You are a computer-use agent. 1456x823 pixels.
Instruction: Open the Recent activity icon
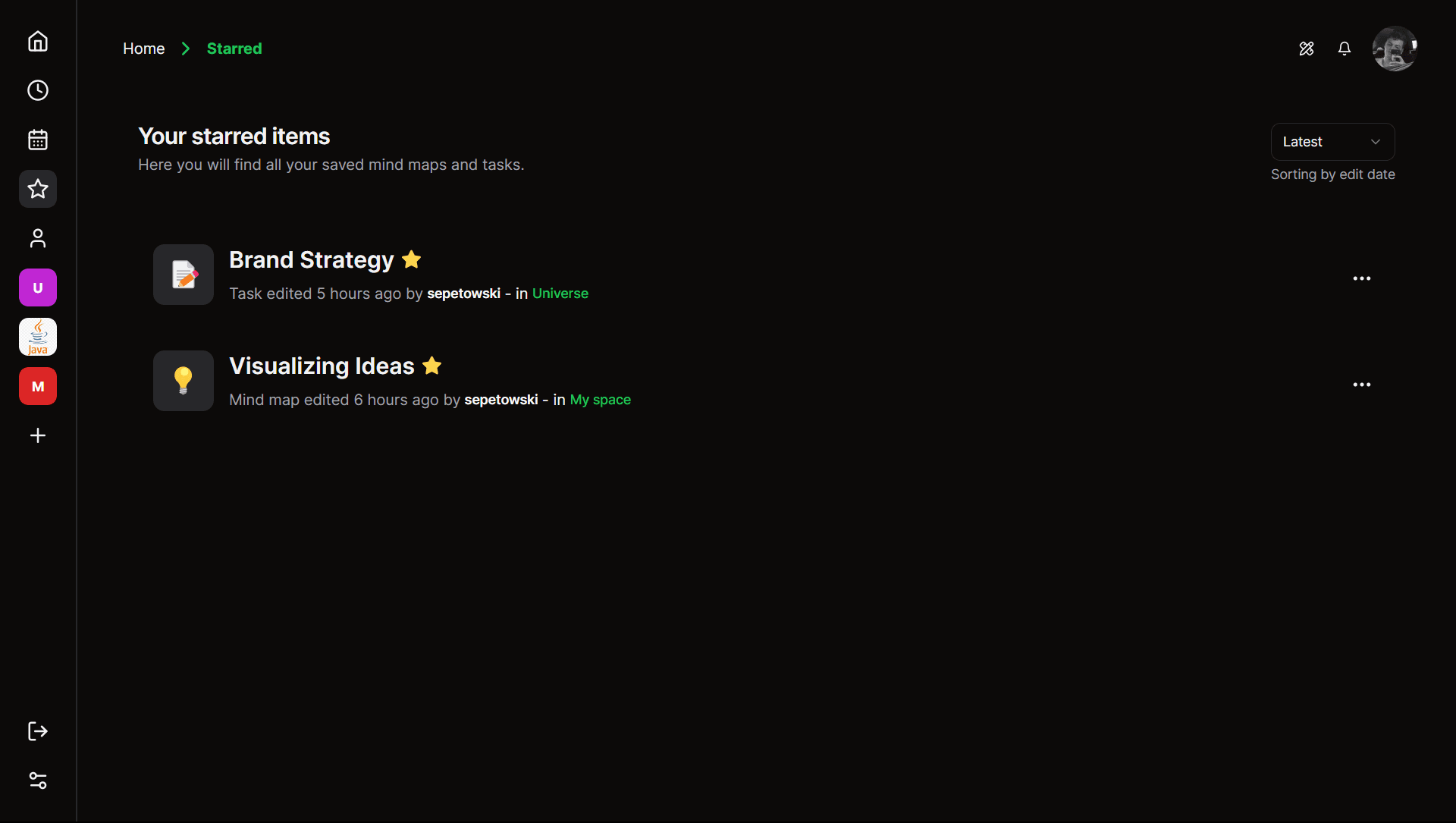38,90
